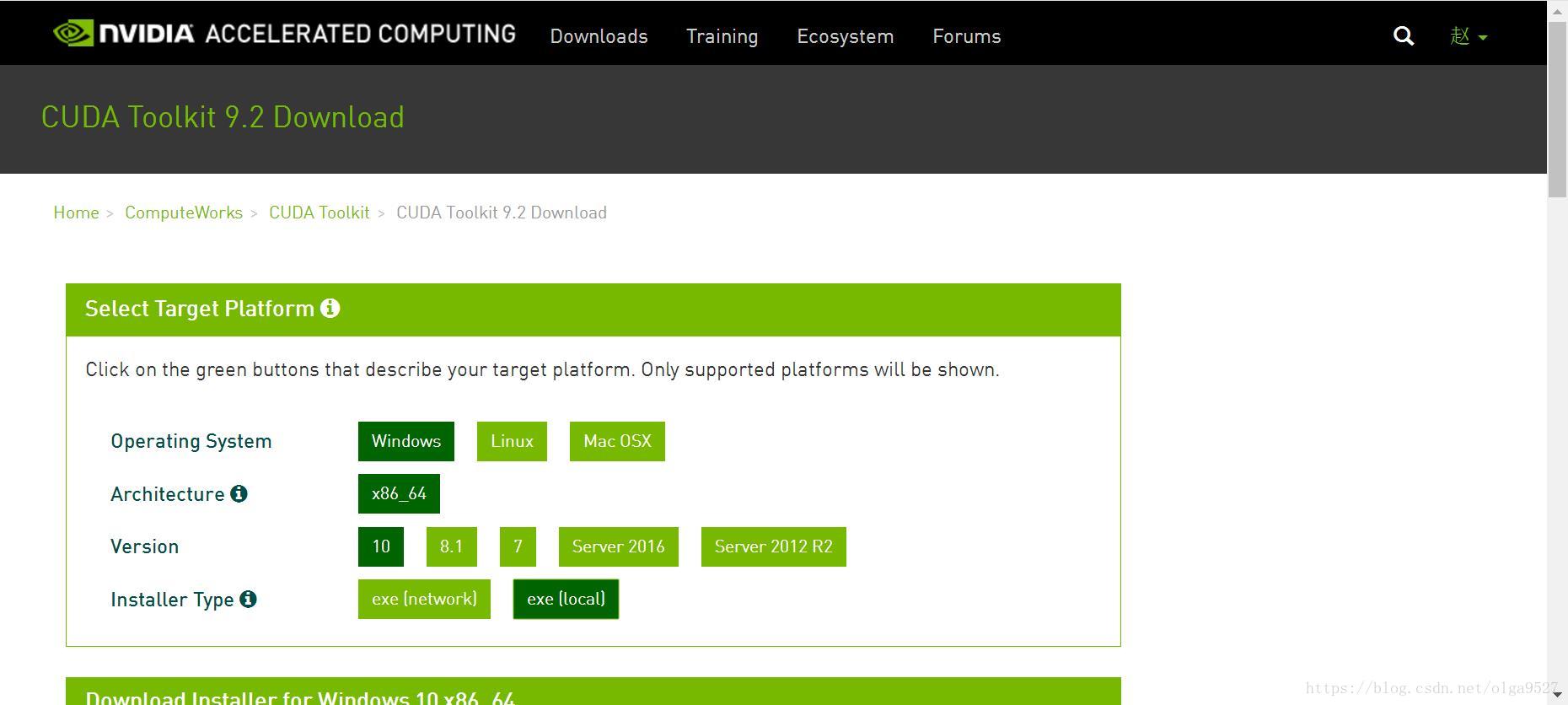
Task: Click the CUDA Toolkit 9.2 Download heading
Action: tap(223, 117)
